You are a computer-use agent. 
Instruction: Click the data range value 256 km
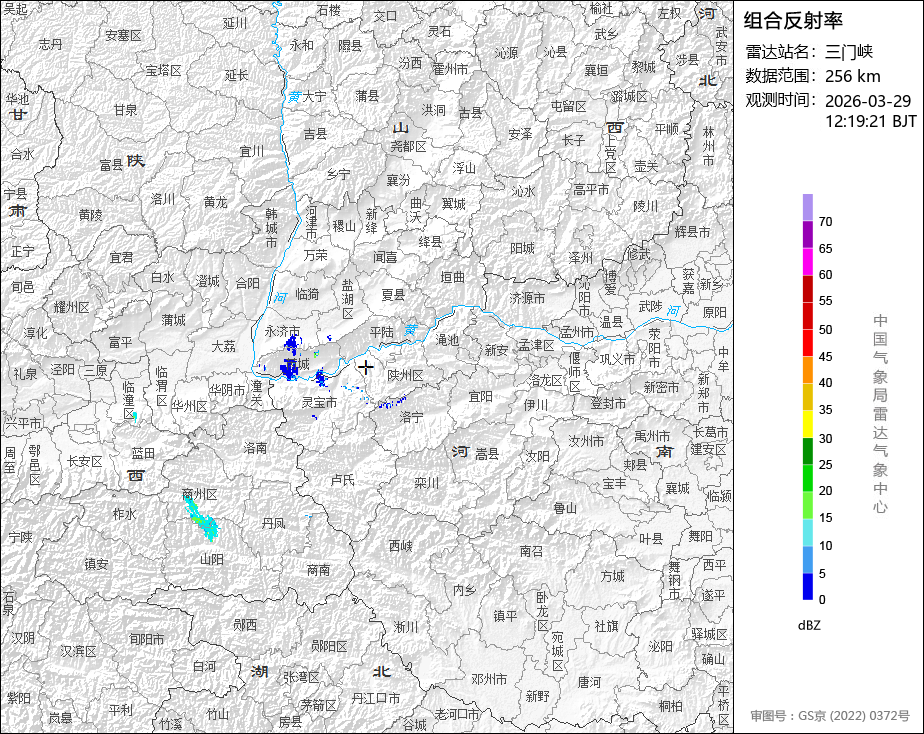pyautogui.click(x=853, y=76)
